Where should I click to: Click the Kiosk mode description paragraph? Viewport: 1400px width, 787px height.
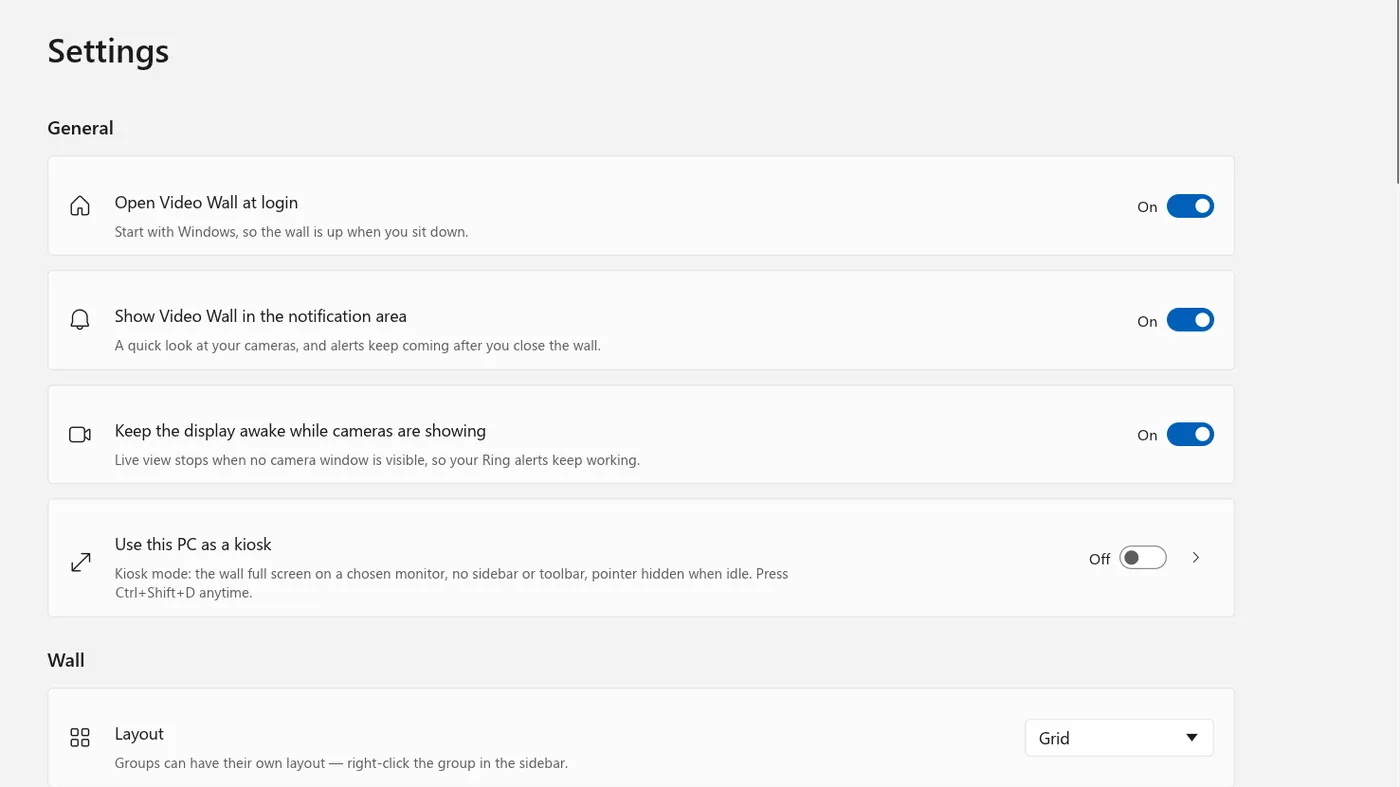(x=451, y=583)
